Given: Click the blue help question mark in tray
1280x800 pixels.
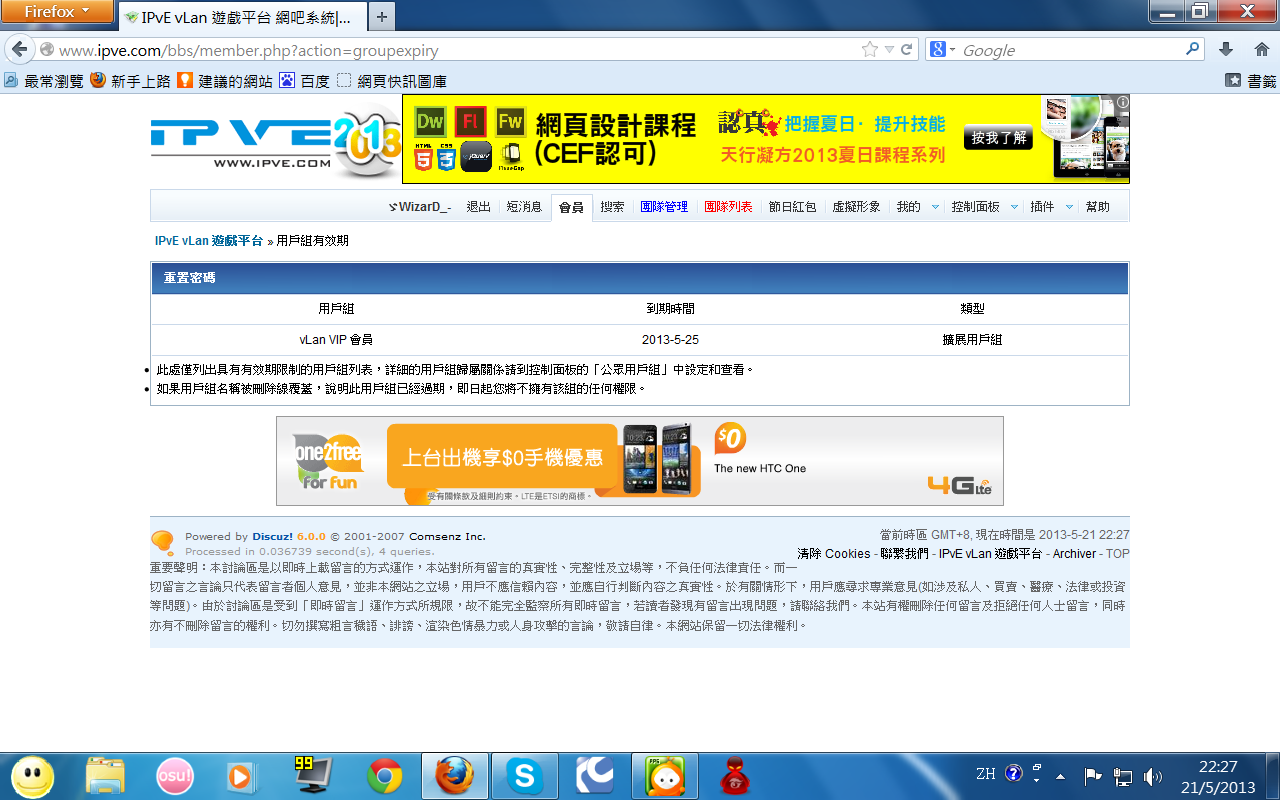Looking at the screenshot, I should (1014, 773).
